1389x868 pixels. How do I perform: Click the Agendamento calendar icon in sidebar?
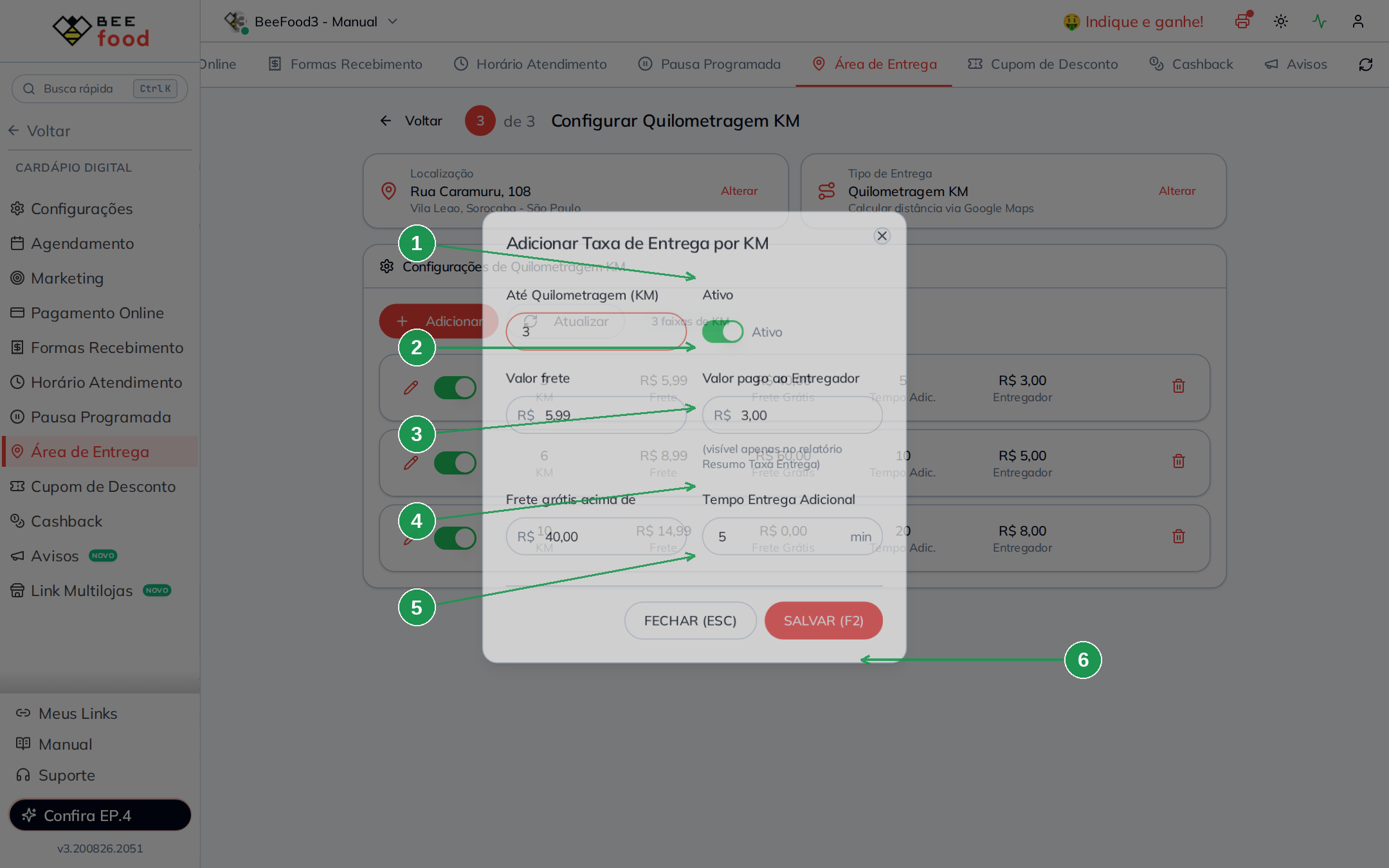coord(17,243)
